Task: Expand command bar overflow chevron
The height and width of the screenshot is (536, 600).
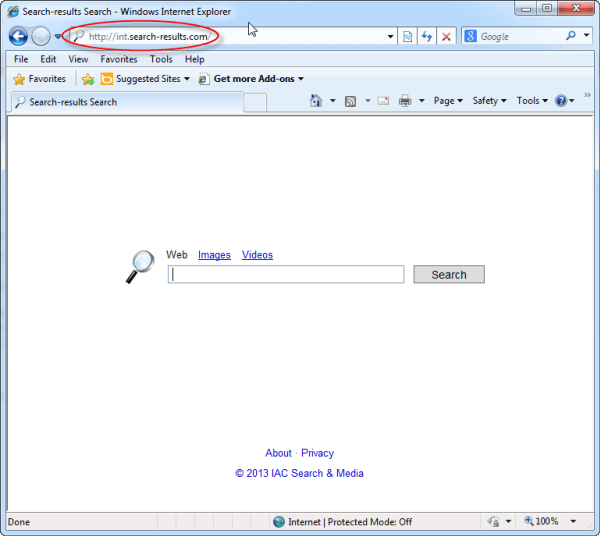Action: (587, 95)
